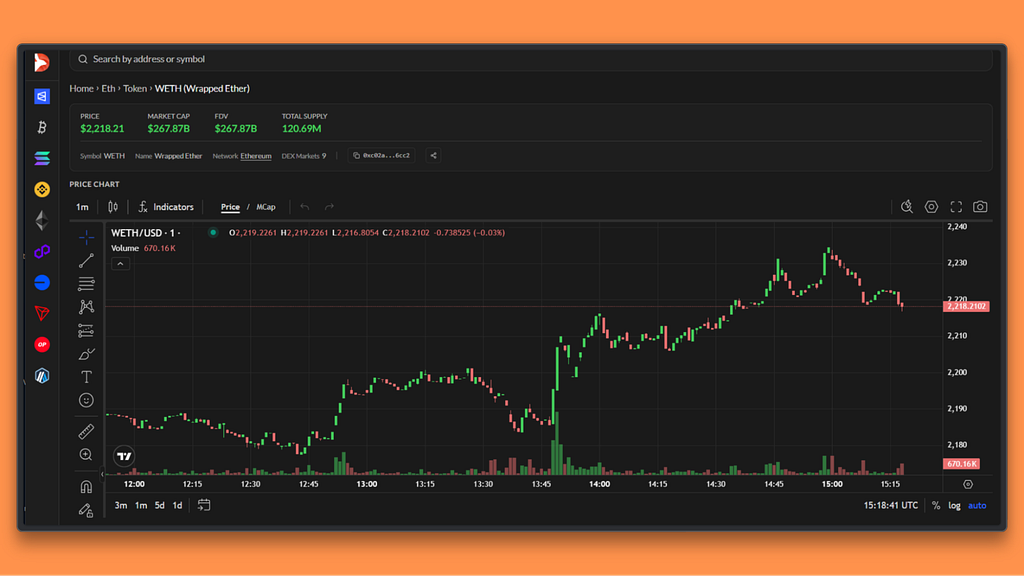This screenshot has width=1024, height=576.
Task: Collapse the indicator legend chevron
Action: (x=120, y=264)
